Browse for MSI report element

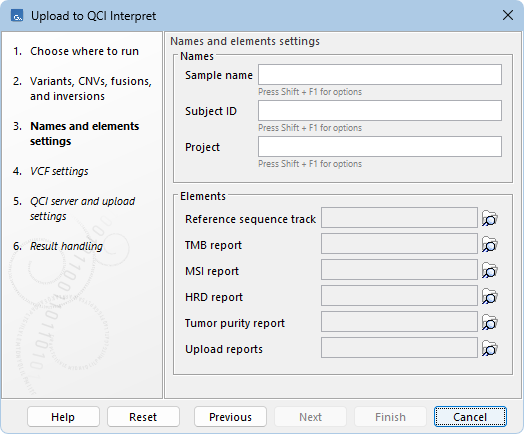490,271
